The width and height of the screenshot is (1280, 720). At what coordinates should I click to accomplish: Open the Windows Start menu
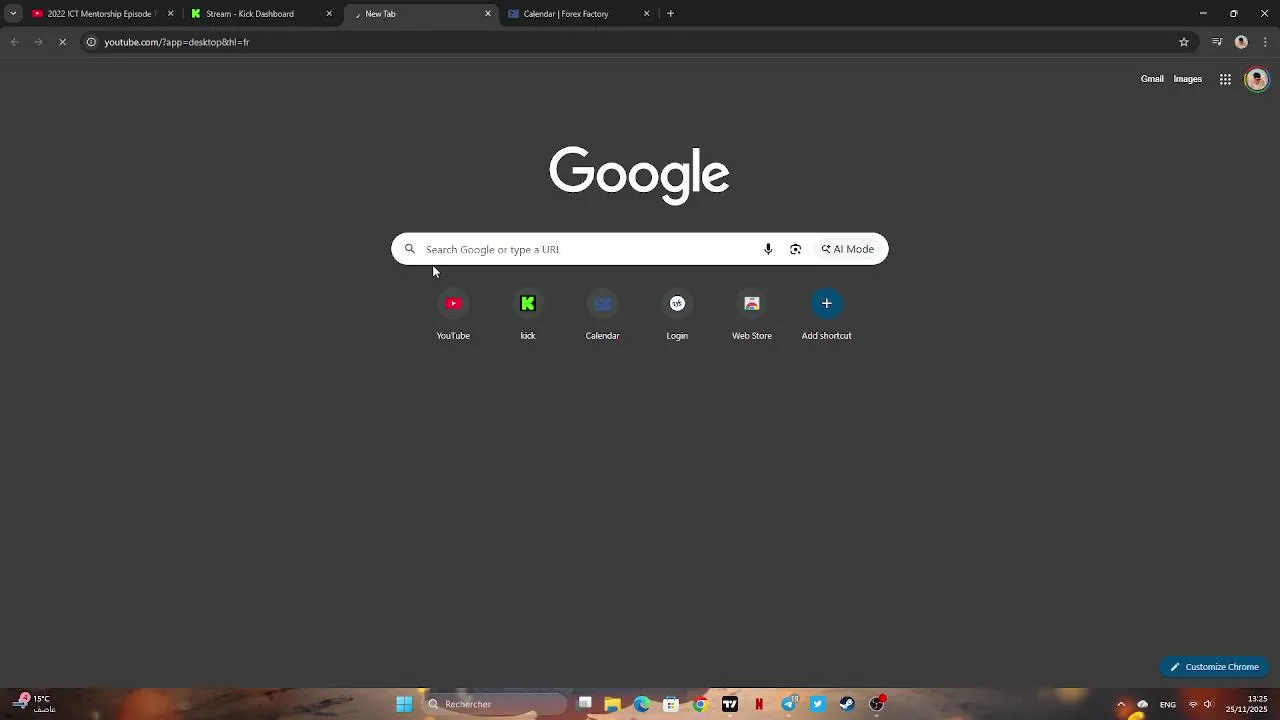coord(404,704)
